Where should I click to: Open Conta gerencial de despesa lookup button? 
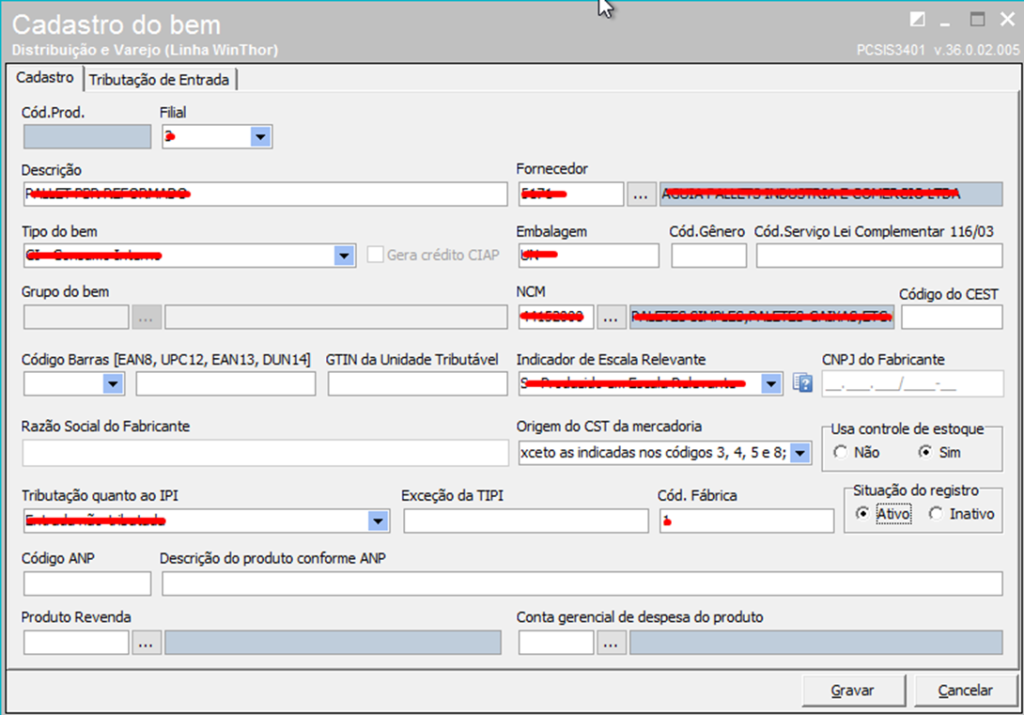click(611, 643)
